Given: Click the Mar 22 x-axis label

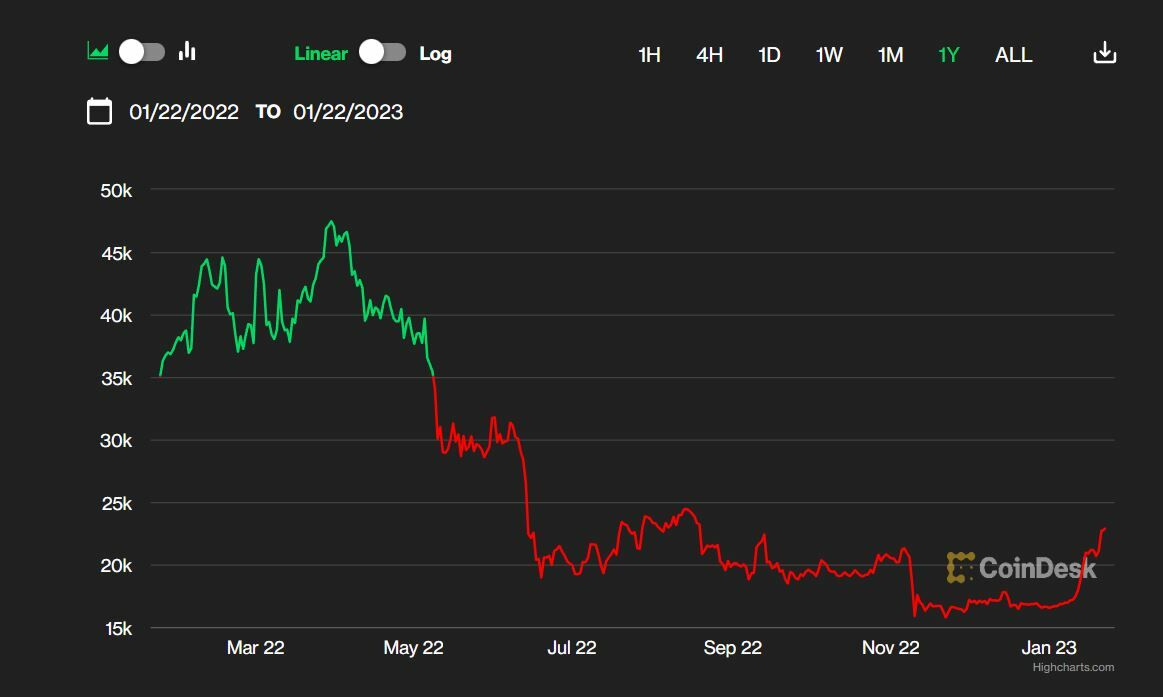Looking at the screenshot, I should coord(255,648).
